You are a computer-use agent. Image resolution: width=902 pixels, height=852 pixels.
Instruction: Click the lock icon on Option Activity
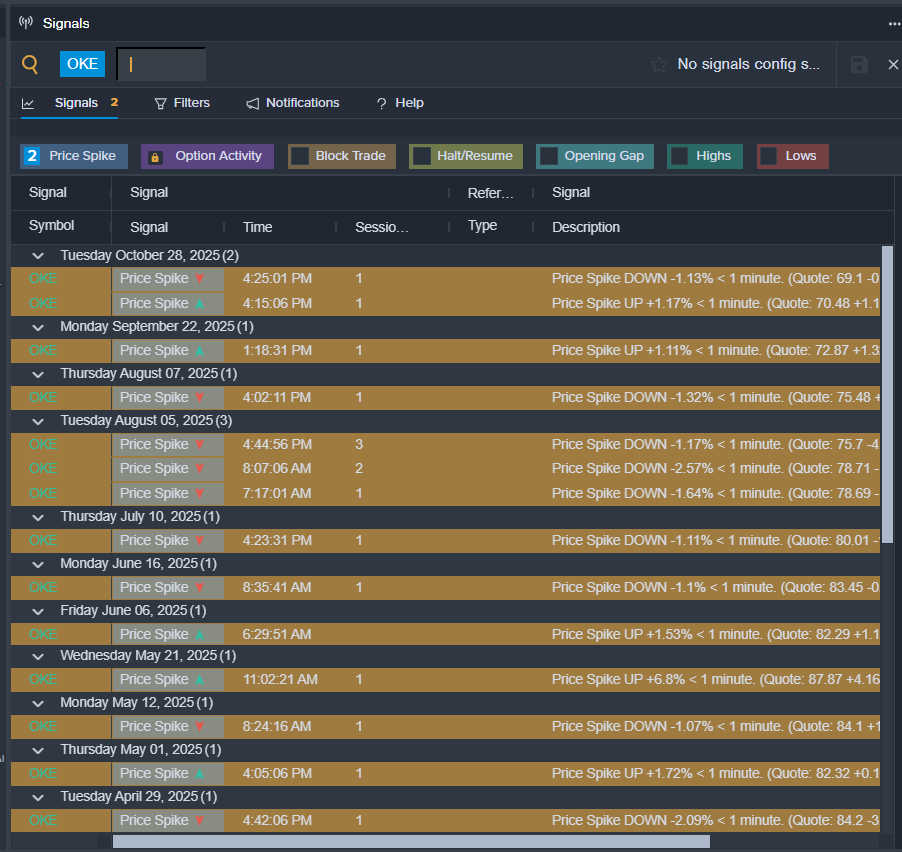(155, 157)
